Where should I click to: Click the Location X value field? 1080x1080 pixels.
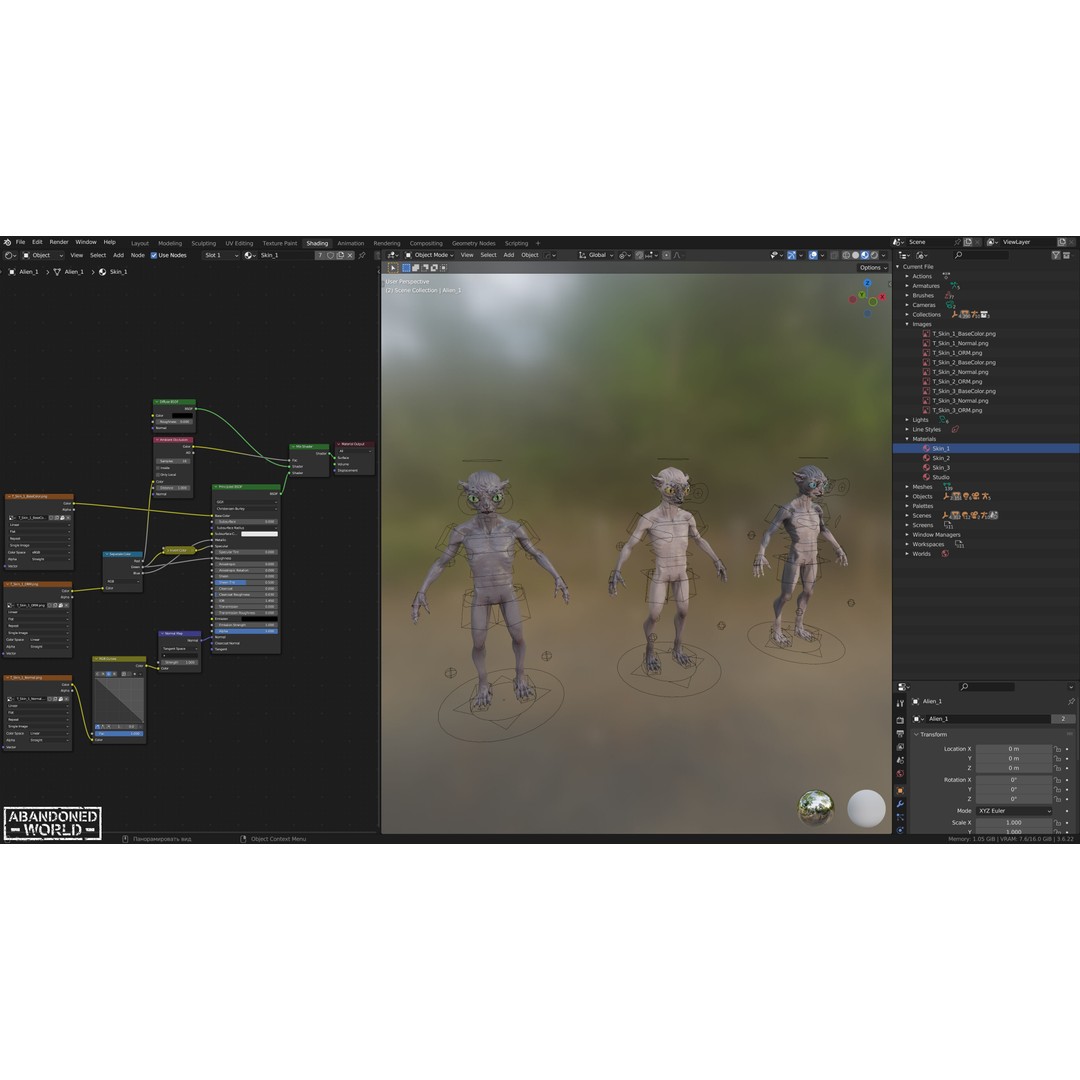point(1014,749)
